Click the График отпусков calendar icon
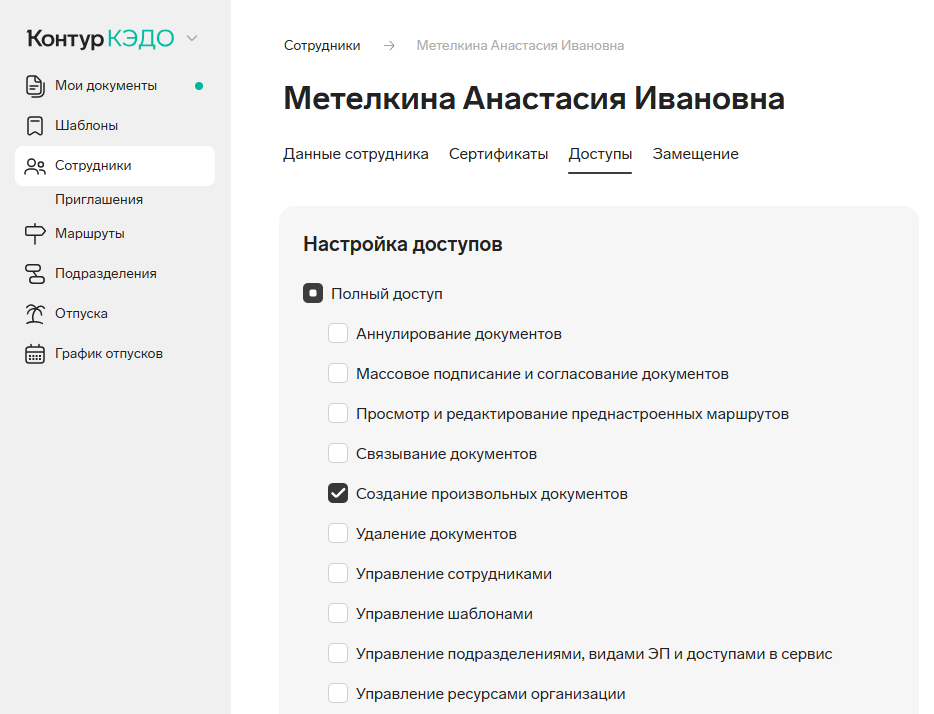This screenshot has width=934, height=714. (35, 354)
